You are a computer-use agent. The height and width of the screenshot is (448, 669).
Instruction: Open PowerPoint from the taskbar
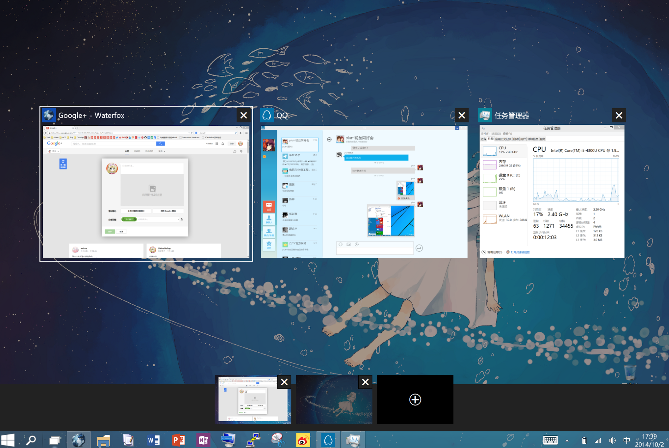point(178,440)
